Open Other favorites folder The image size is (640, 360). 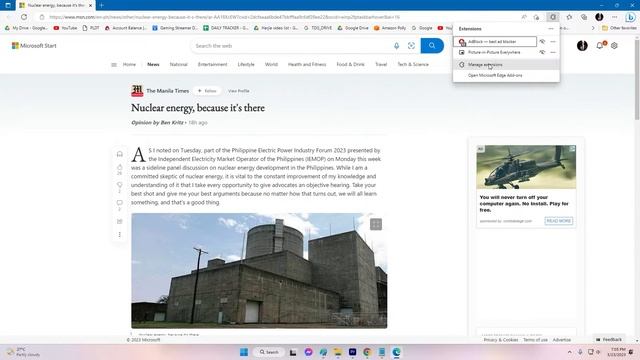(x=619, y=28)
